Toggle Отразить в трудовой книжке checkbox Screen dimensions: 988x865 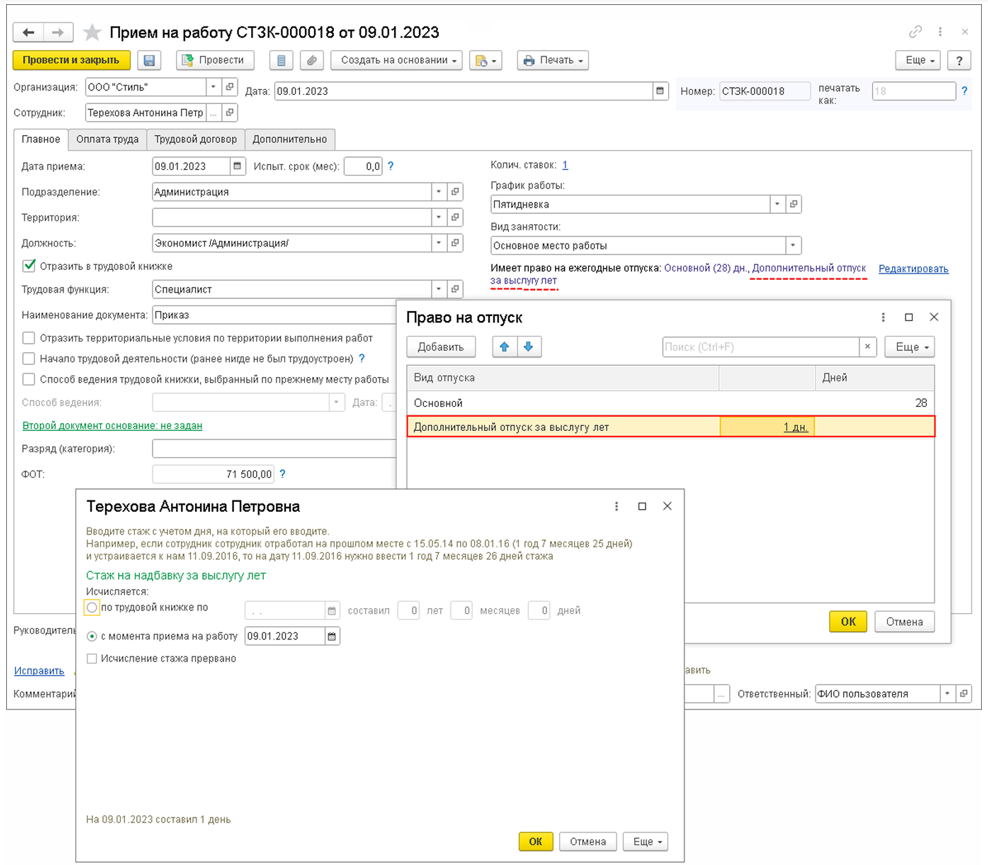pyautogui.click(x=29, y=266)
